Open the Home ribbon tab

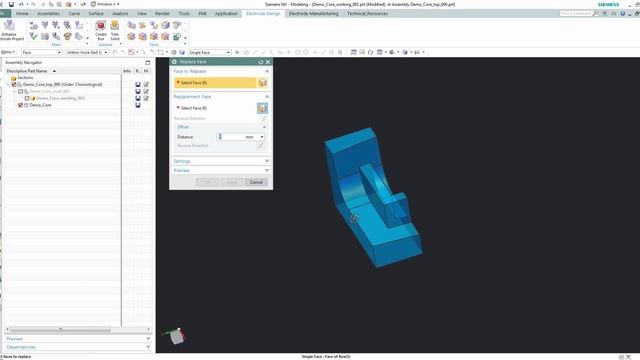click(22, 13)
